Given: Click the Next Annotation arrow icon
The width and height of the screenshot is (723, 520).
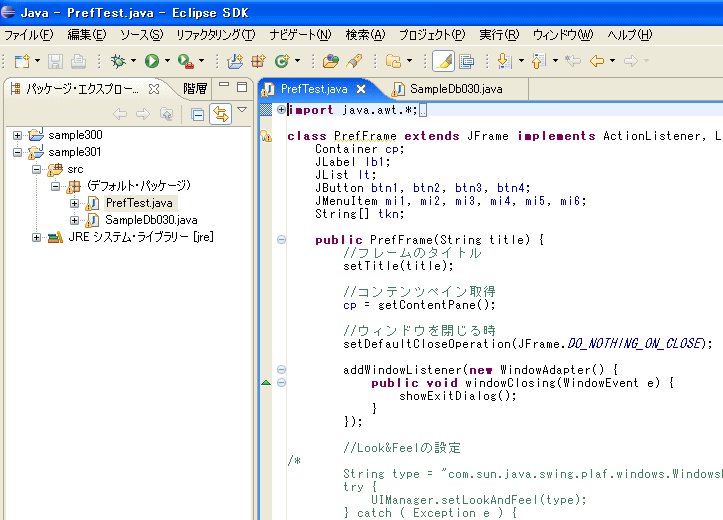Looking at the screenshot, I should point(504,61).
